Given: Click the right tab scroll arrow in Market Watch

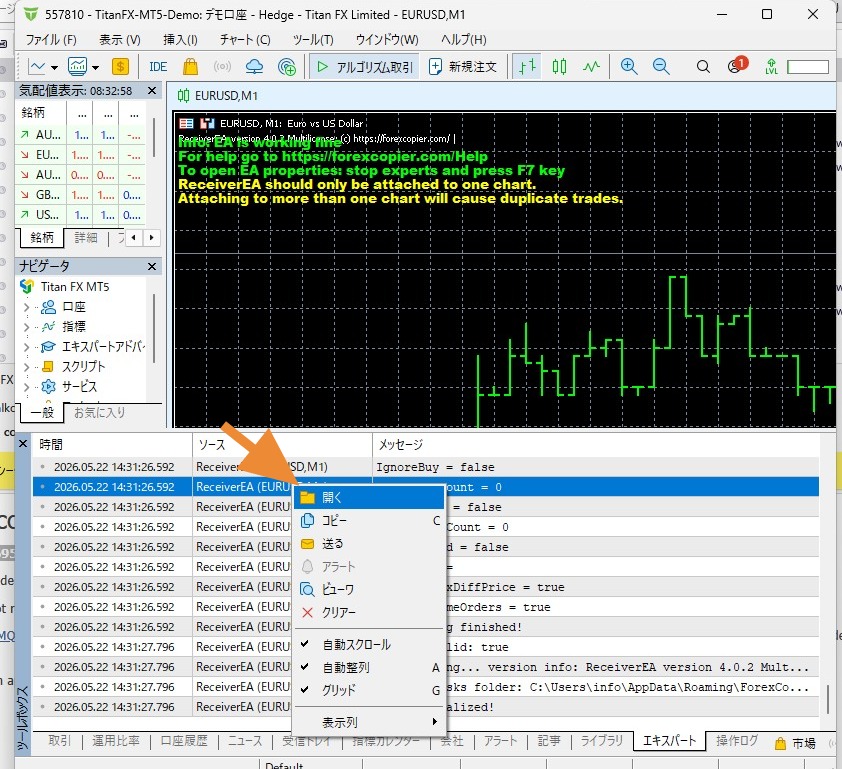Looking at the screenshot, I should 151,237.
